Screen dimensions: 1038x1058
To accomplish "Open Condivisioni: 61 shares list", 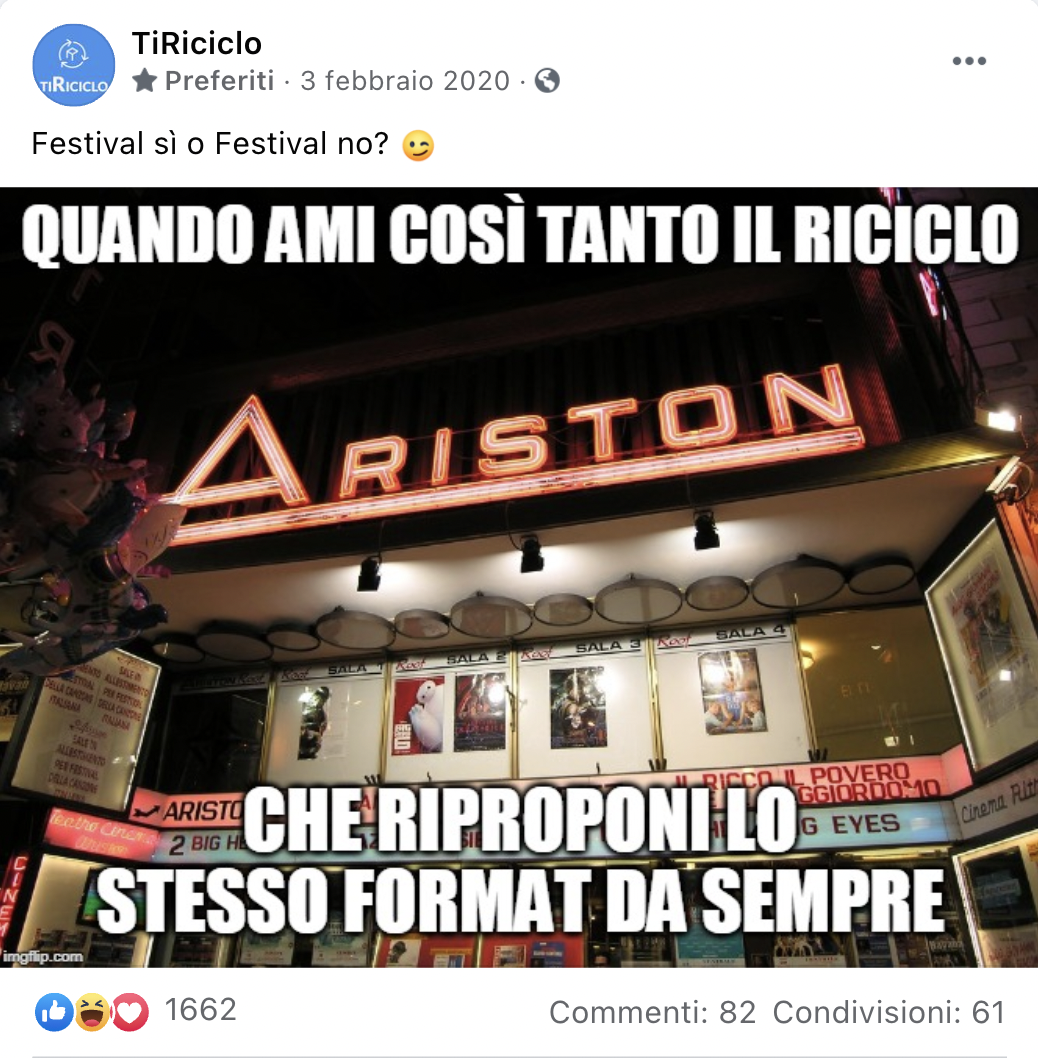I will click(x=889, y=1012).
